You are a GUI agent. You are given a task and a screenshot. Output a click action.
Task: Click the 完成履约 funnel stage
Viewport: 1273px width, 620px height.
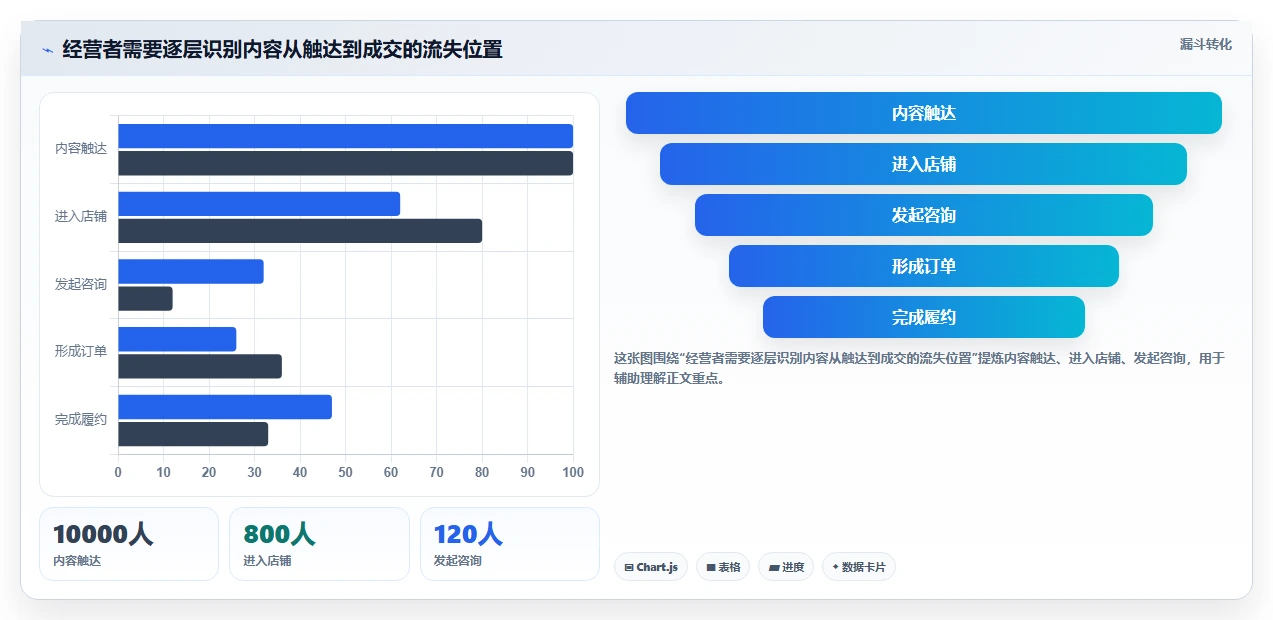pos(924,317)
